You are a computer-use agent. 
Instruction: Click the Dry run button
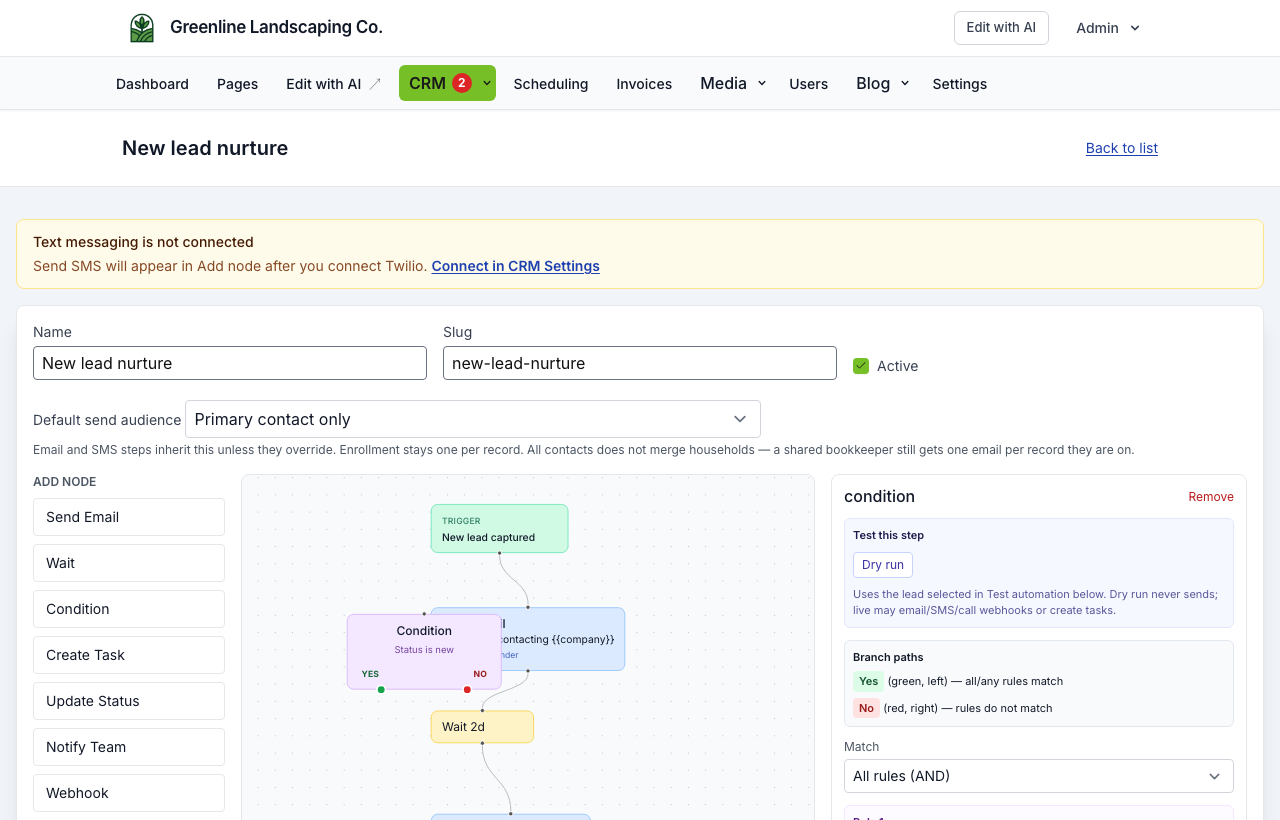883,565
